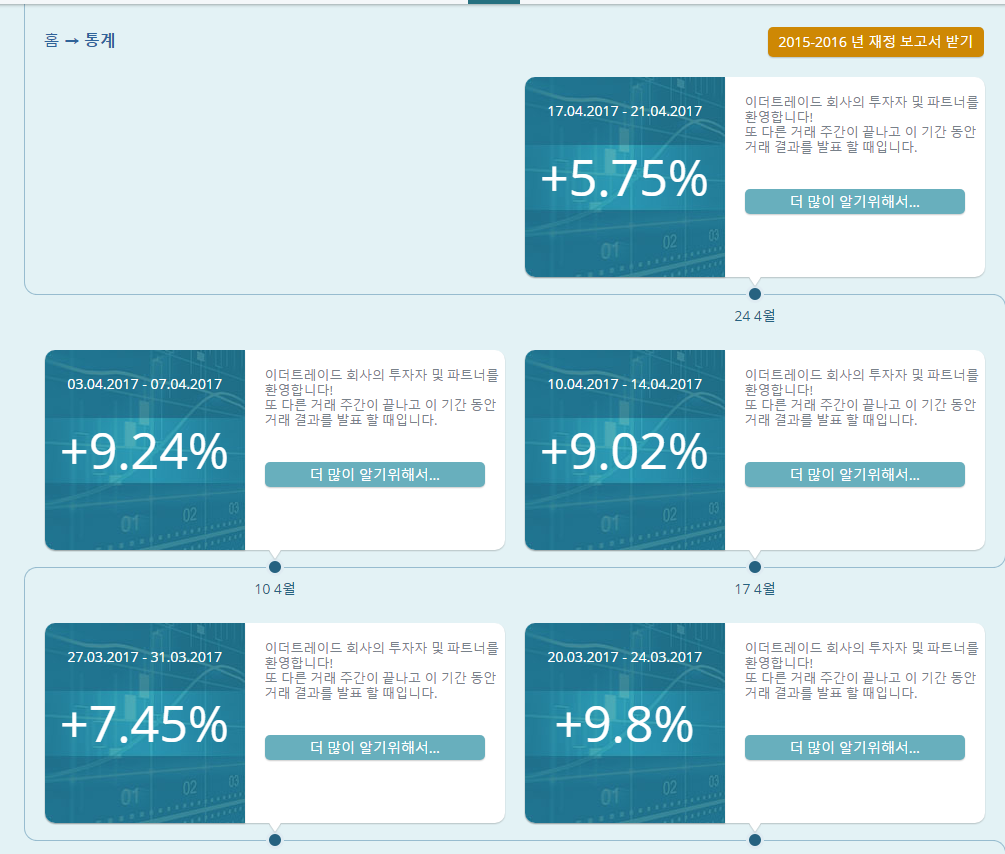Select the +7.45% result thumbnail
1005x854 pixels.
pos(144,722)
